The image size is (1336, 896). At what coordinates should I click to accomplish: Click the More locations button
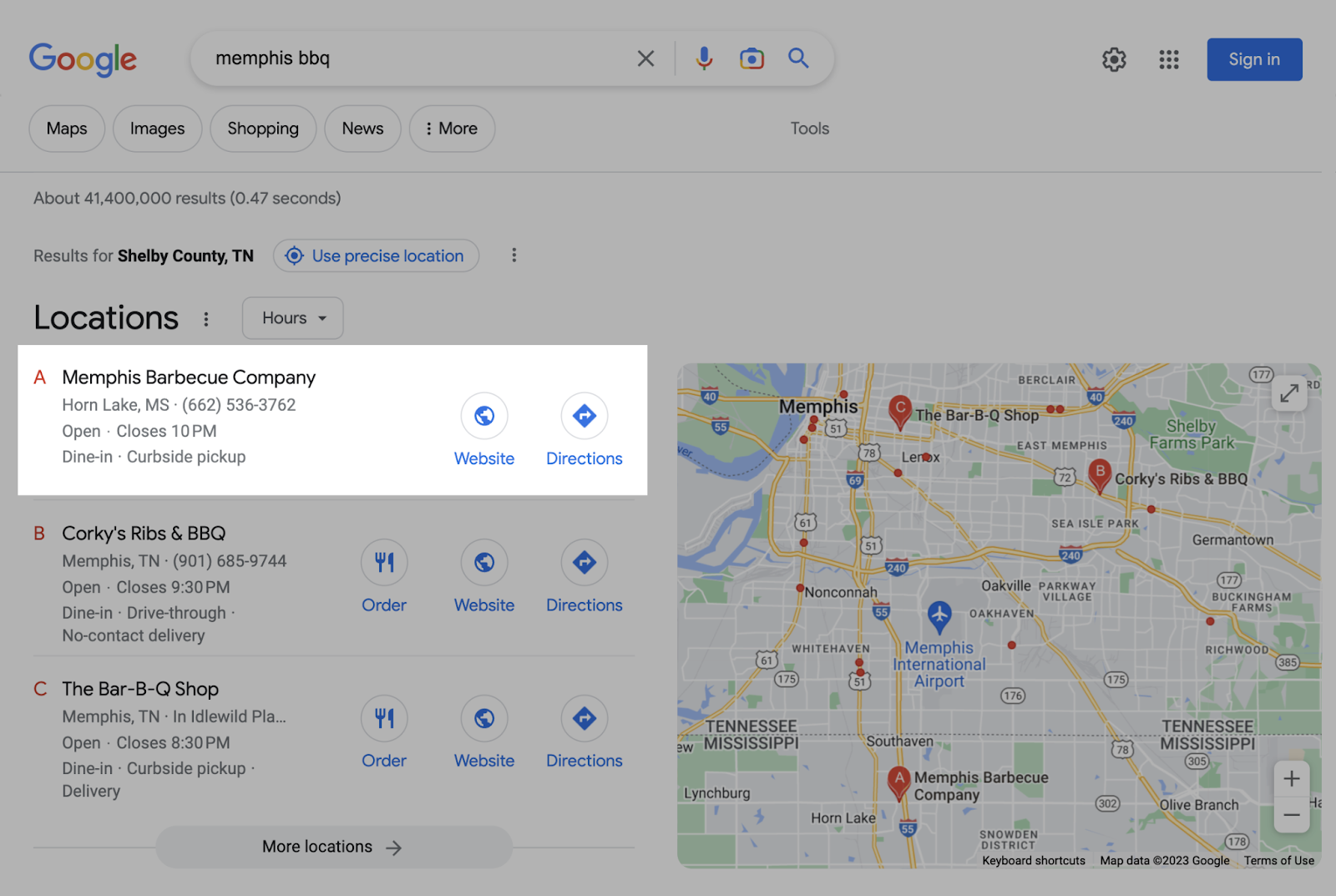333,847
